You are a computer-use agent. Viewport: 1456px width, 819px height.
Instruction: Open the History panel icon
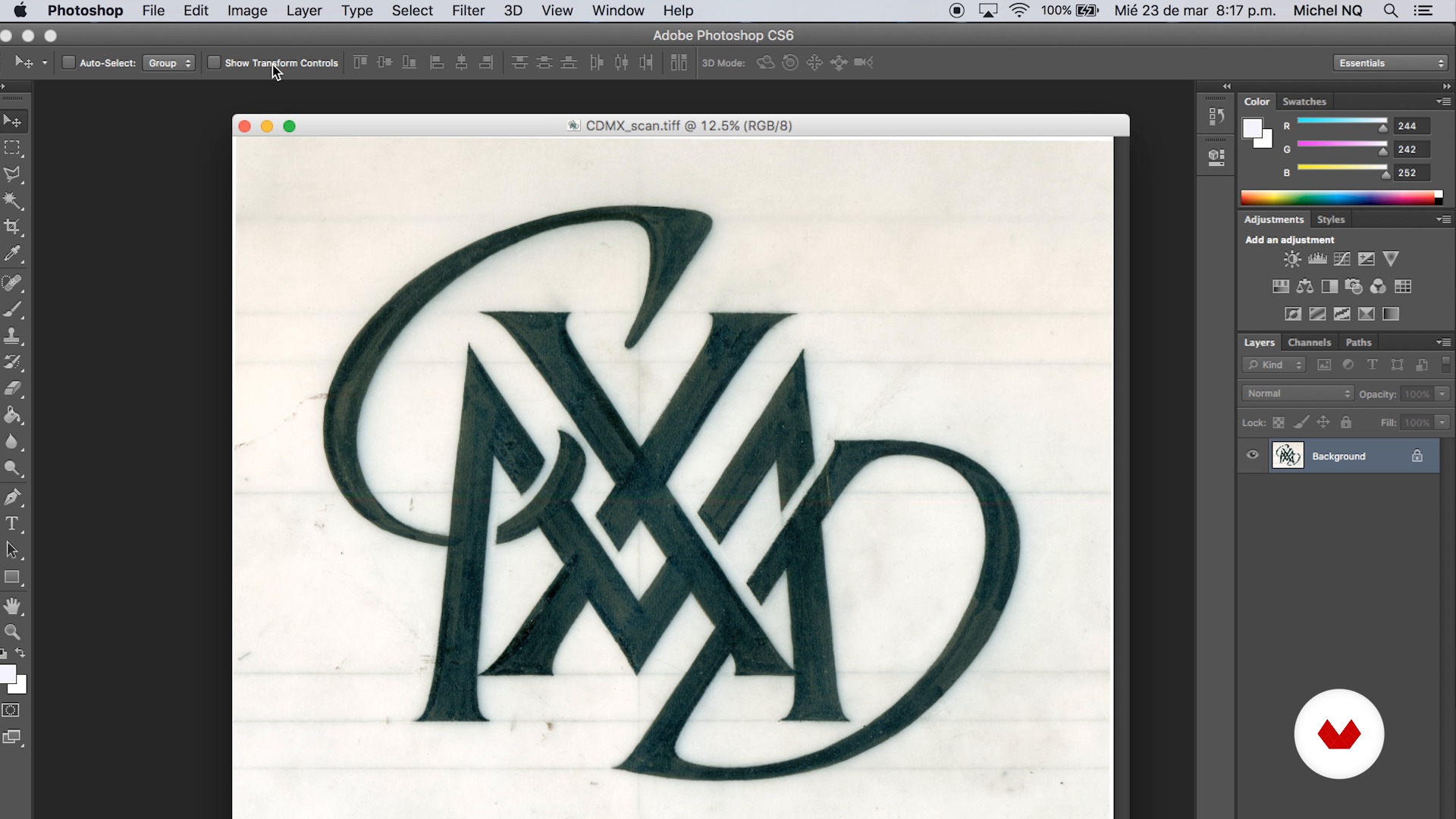(x=1216, y=117)
